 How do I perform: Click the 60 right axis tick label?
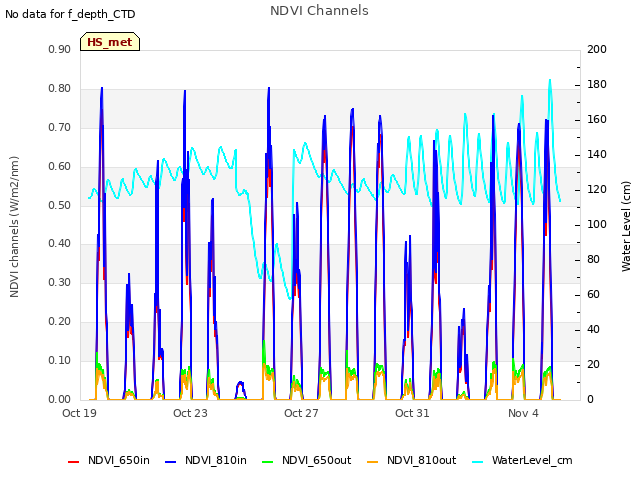[x=593, y=295]
